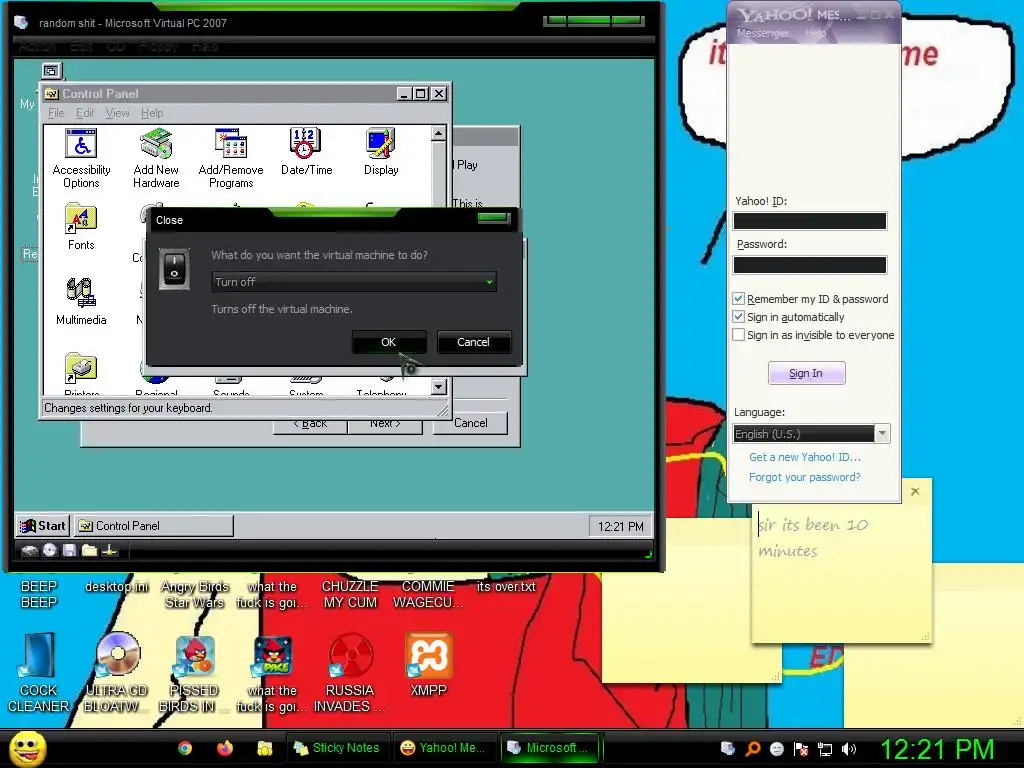Click Cancel in the background wizard window
Image resolution: width=1024 pixels, height=768 pixels.
[x=470, y=423]
